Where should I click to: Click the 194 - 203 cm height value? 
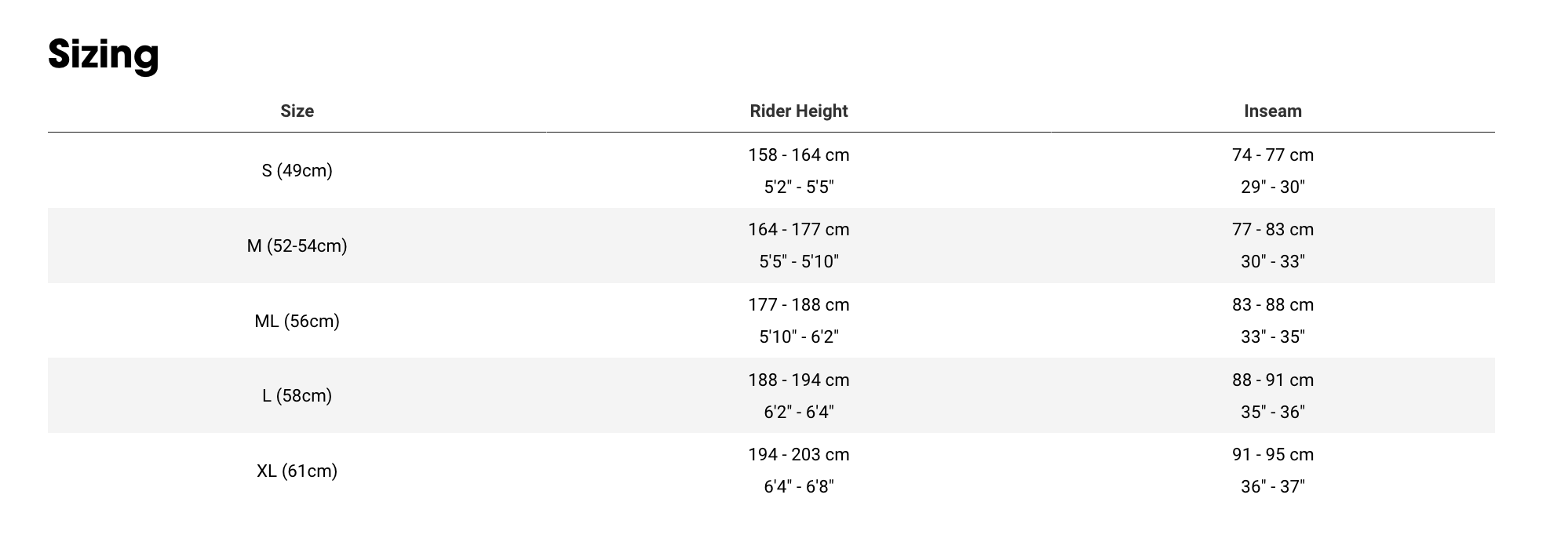[798, 455]
